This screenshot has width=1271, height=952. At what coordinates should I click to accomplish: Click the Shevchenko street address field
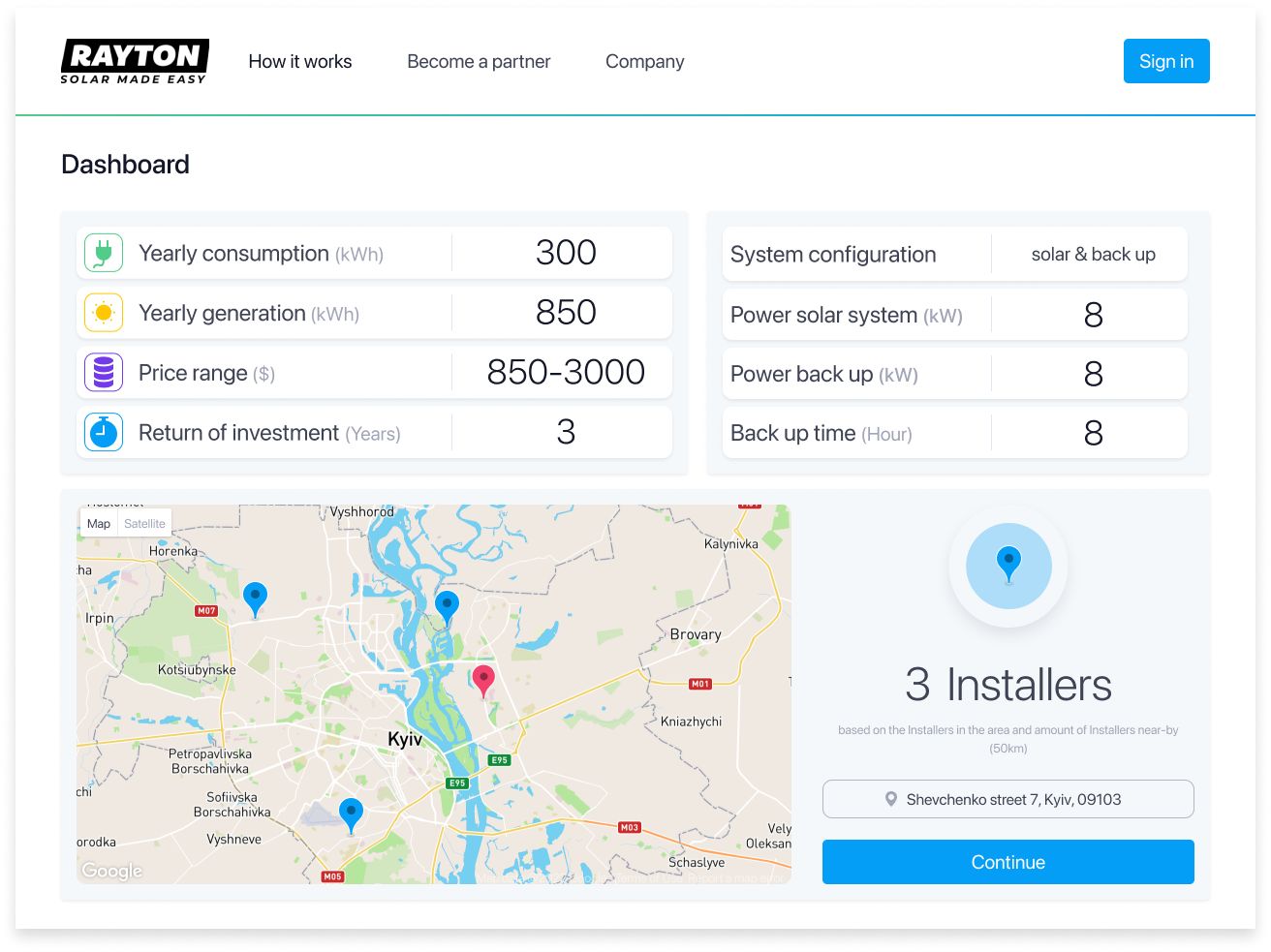coord(1007,798)
